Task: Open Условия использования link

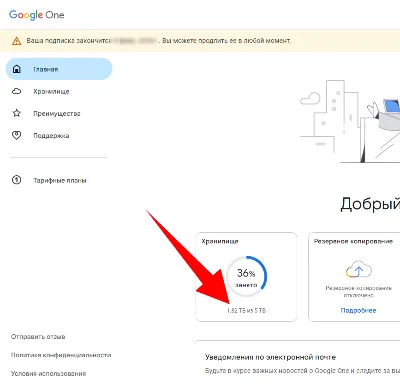Action: point(48,373)
